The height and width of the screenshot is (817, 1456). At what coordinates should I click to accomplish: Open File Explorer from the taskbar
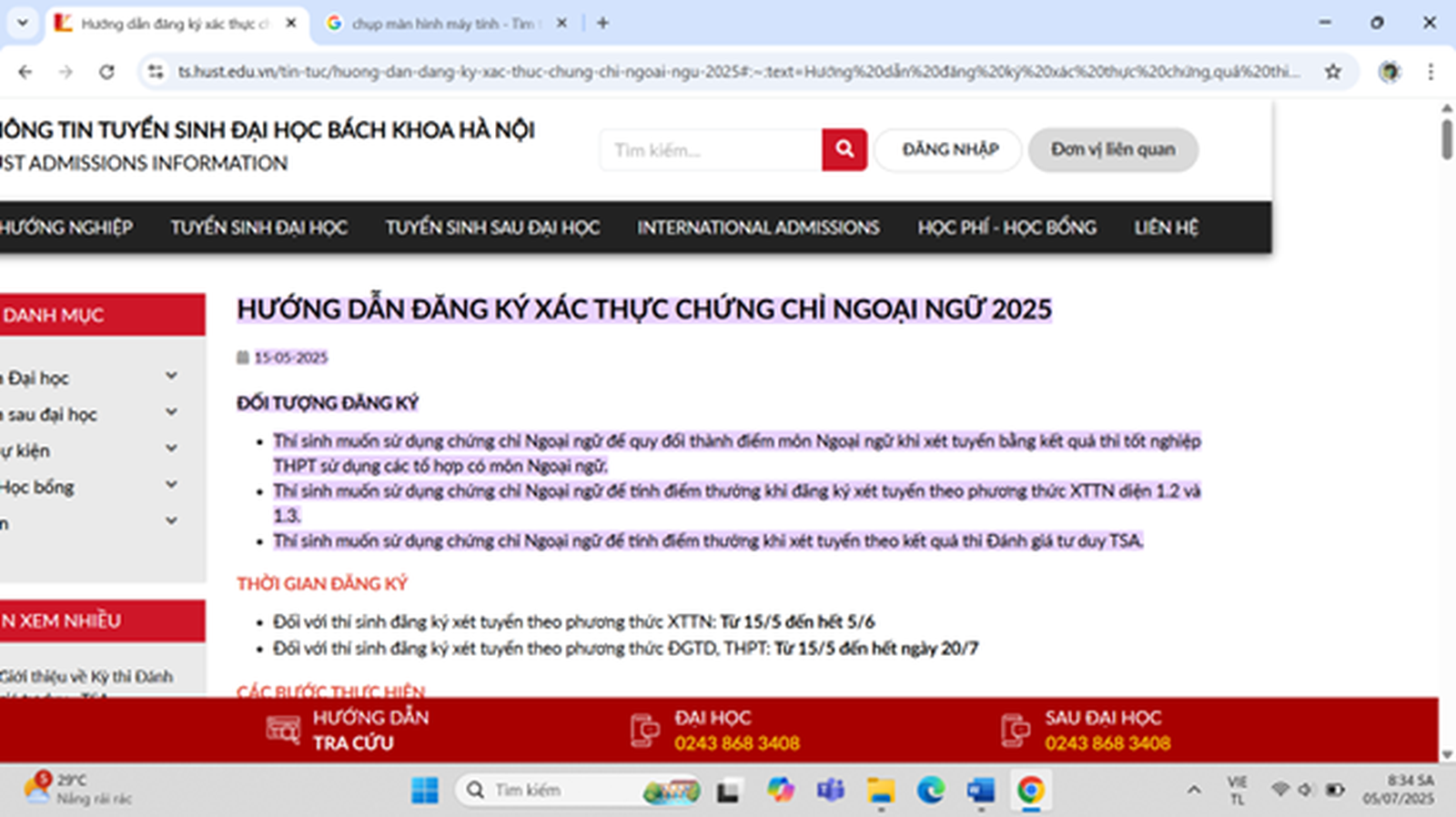pos(880,790)
